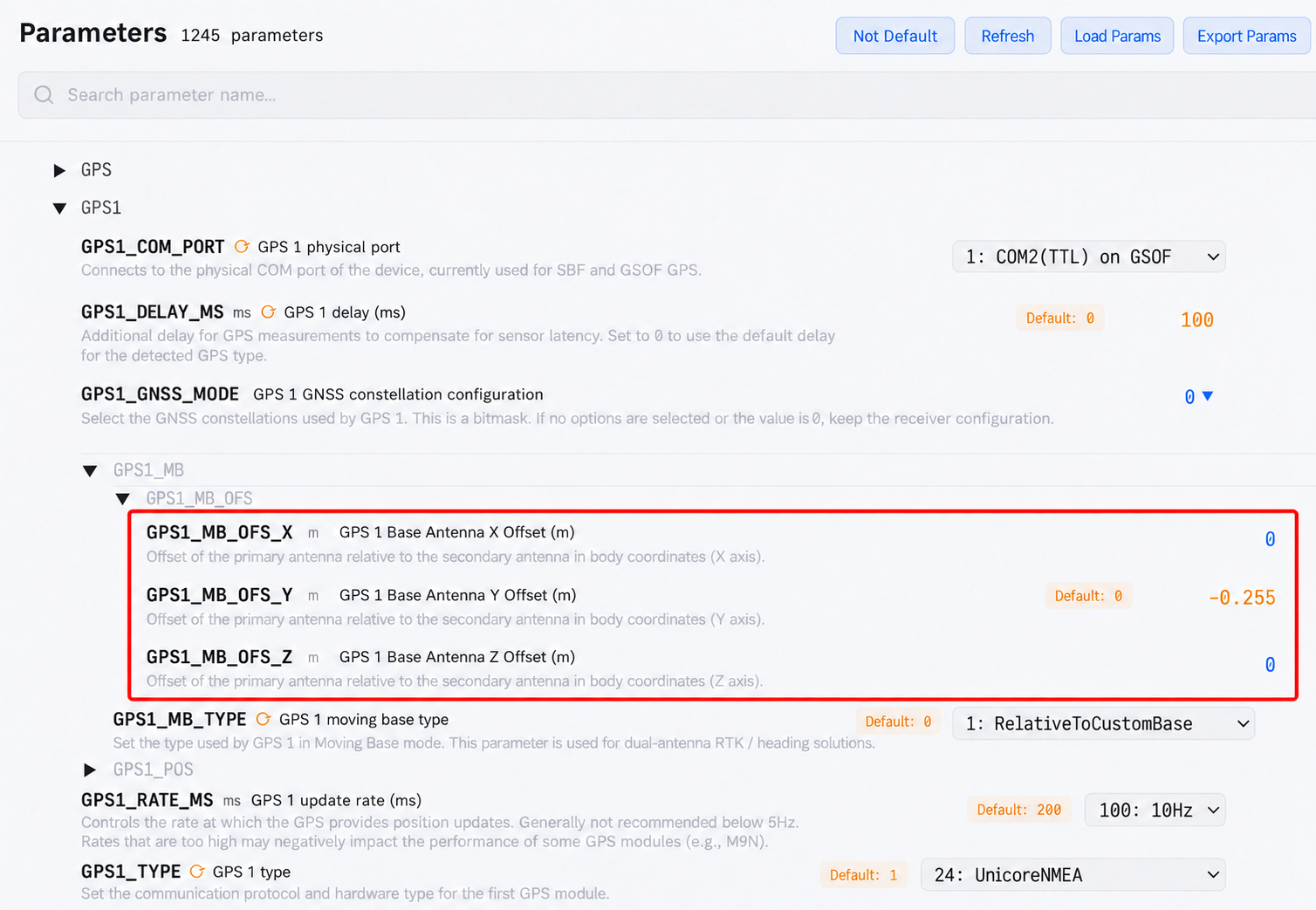
Task: Focus the Search parameter name field
Action: (x=667, y=95)
